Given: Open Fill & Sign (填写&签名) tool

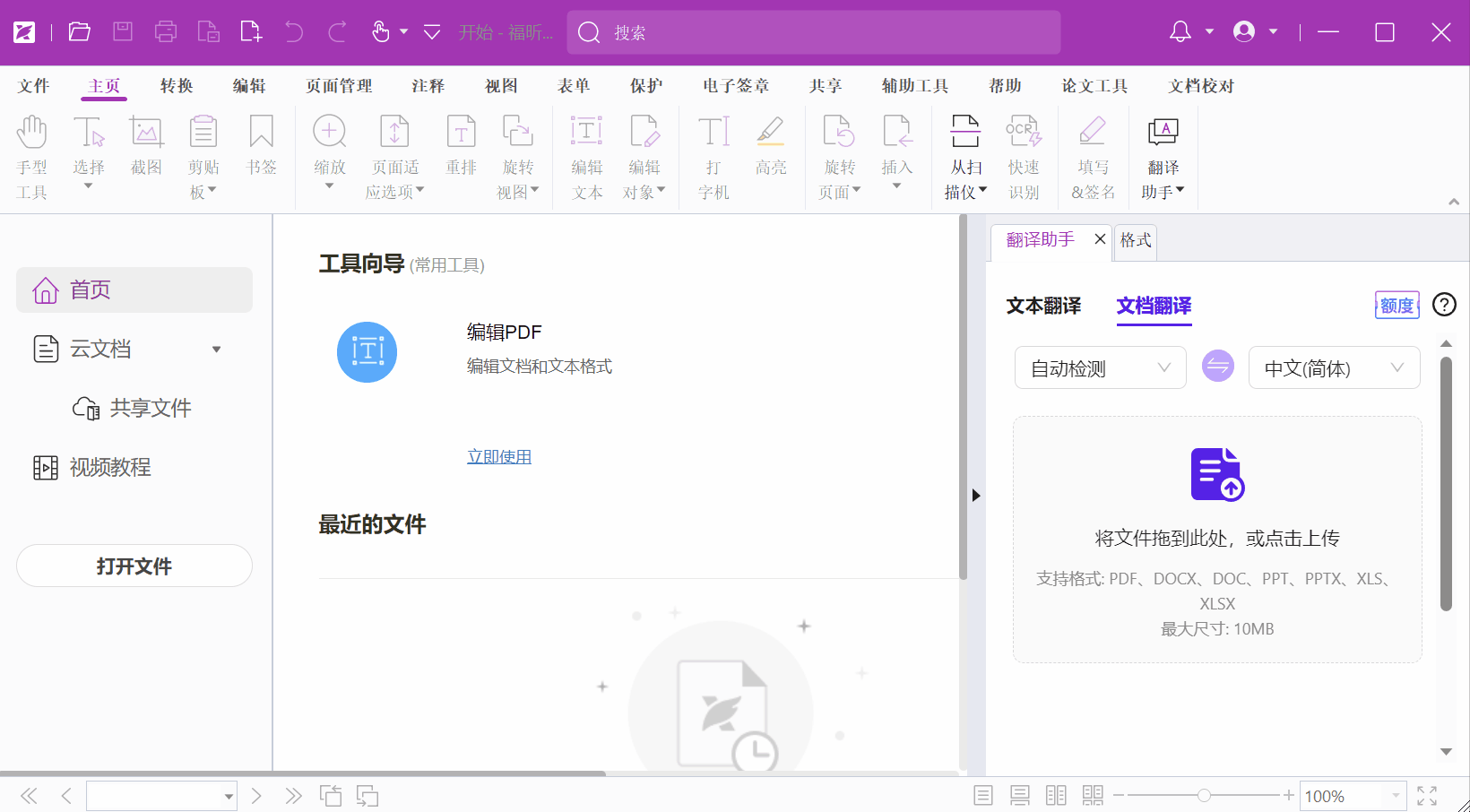Looking at the screenshot, I should click(x=1093, y=157).
